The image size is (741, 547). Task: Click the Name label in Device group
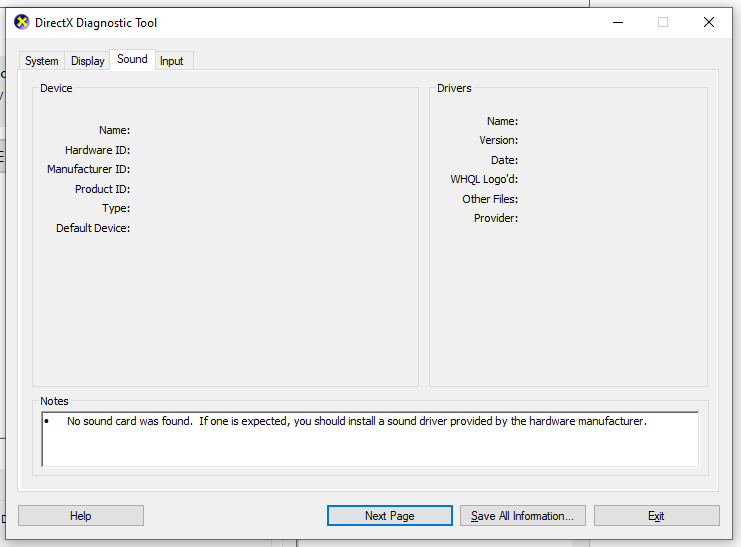(114, 130)
